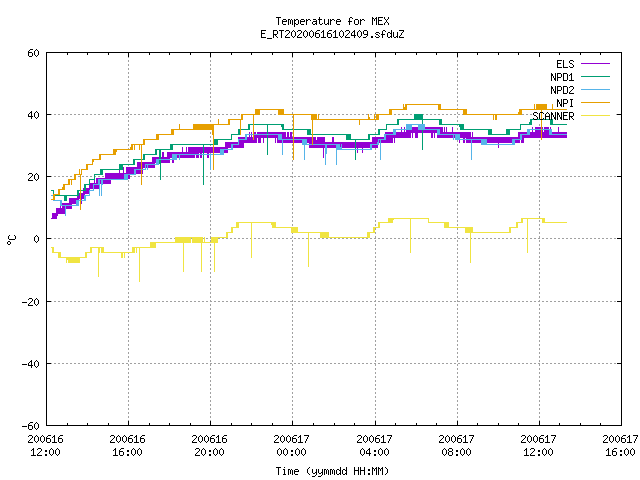This screenshot has height=480, width=640.
Task: Click the filename E_RT20200616102409.sfduZ subtitle
Action: [332, 34]
